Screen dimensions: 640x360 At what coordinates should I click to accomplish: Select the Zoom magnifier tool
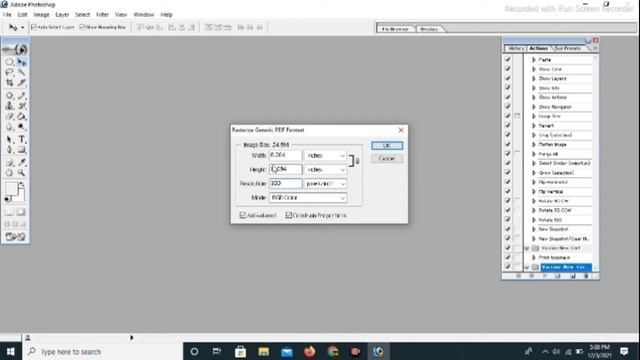[x=22, y=173]
